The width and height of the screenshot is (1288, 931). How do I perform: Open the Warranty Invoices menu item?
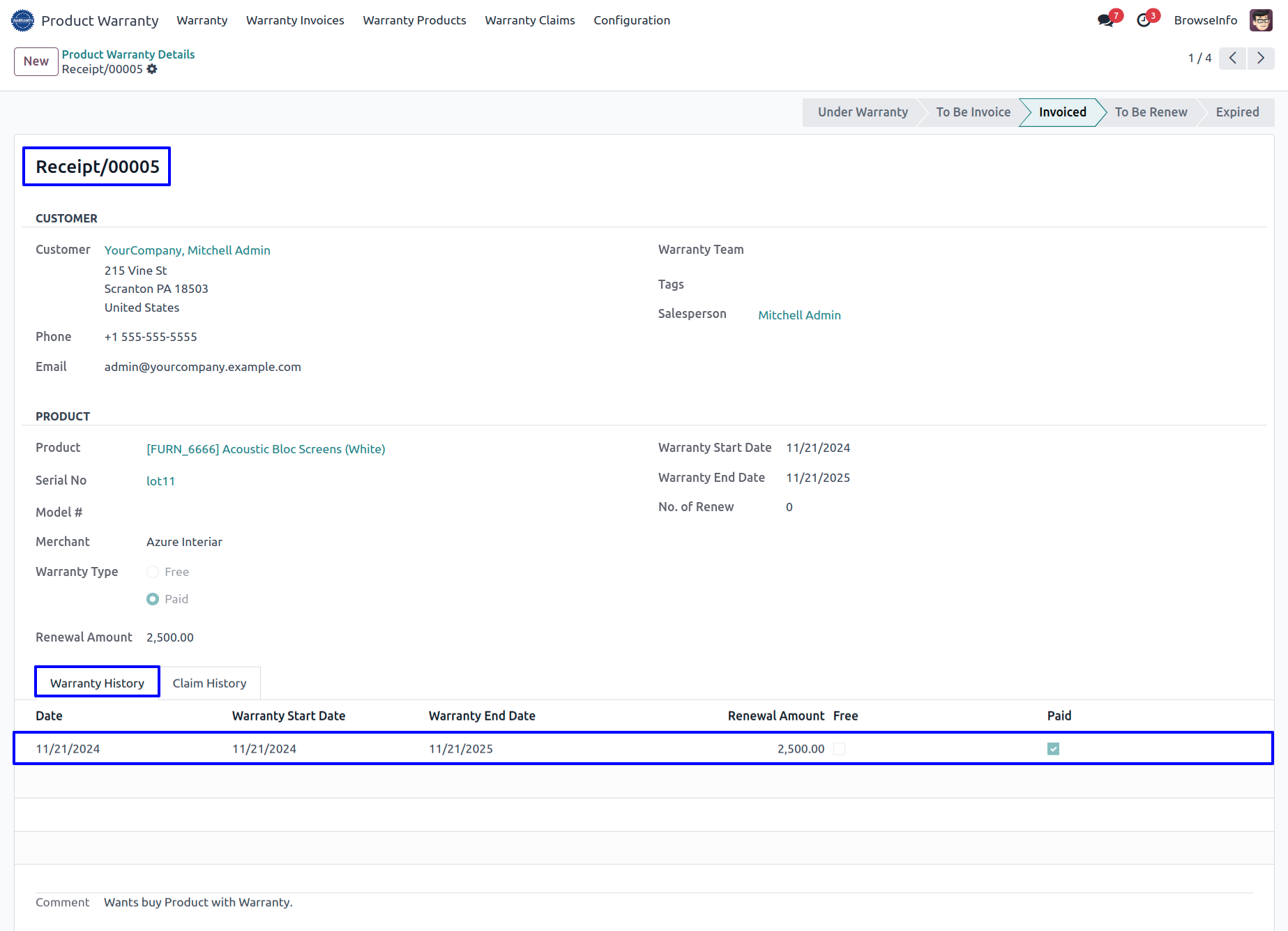click(295, 20)
